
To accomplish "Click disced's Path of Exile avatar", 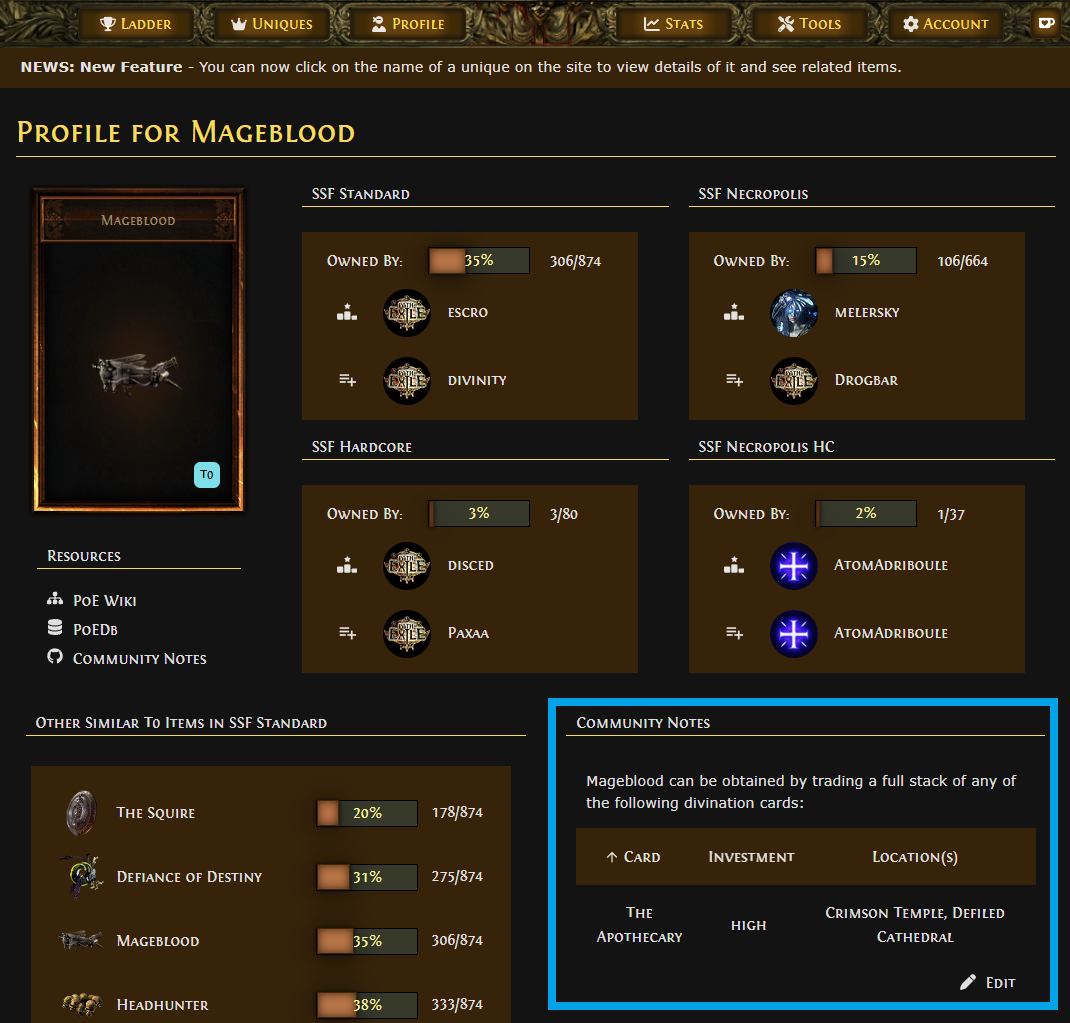I will [x=407, y=566].
